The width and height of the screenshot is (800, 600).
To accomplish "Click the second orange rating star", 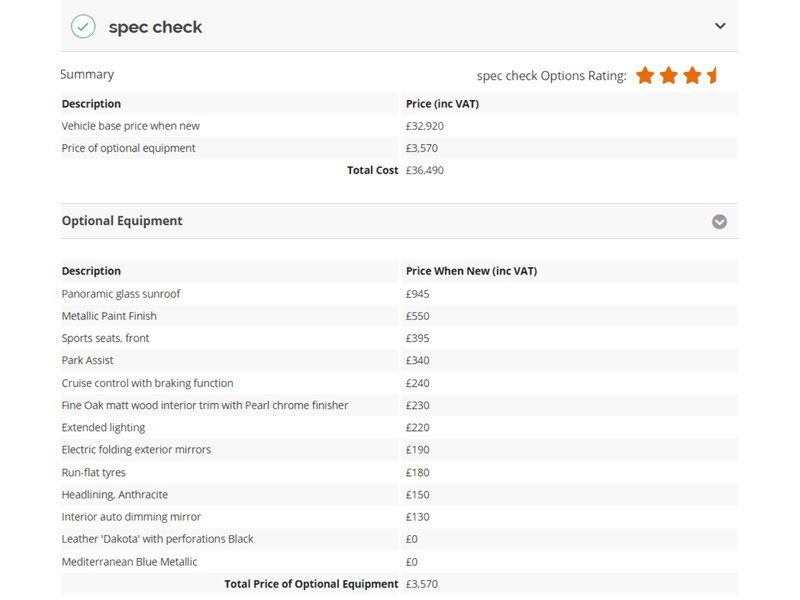I will tap(668, 75).
